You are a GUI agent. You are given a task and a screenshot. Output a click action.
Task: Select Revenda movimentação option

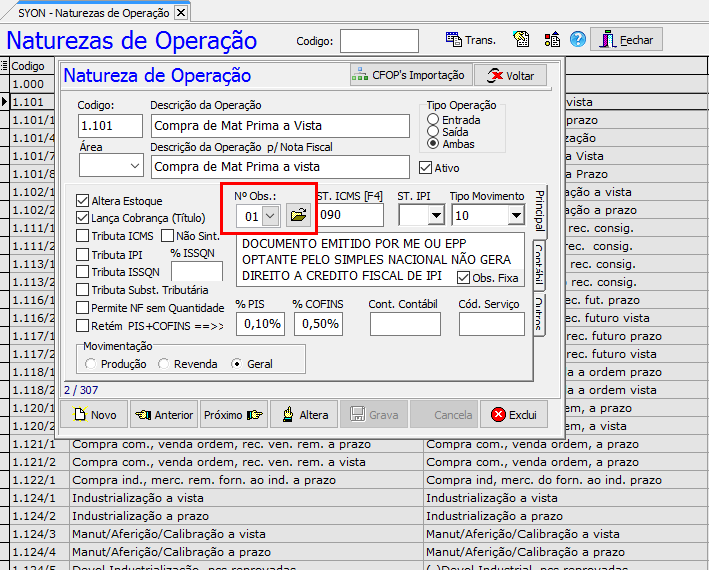163,363
